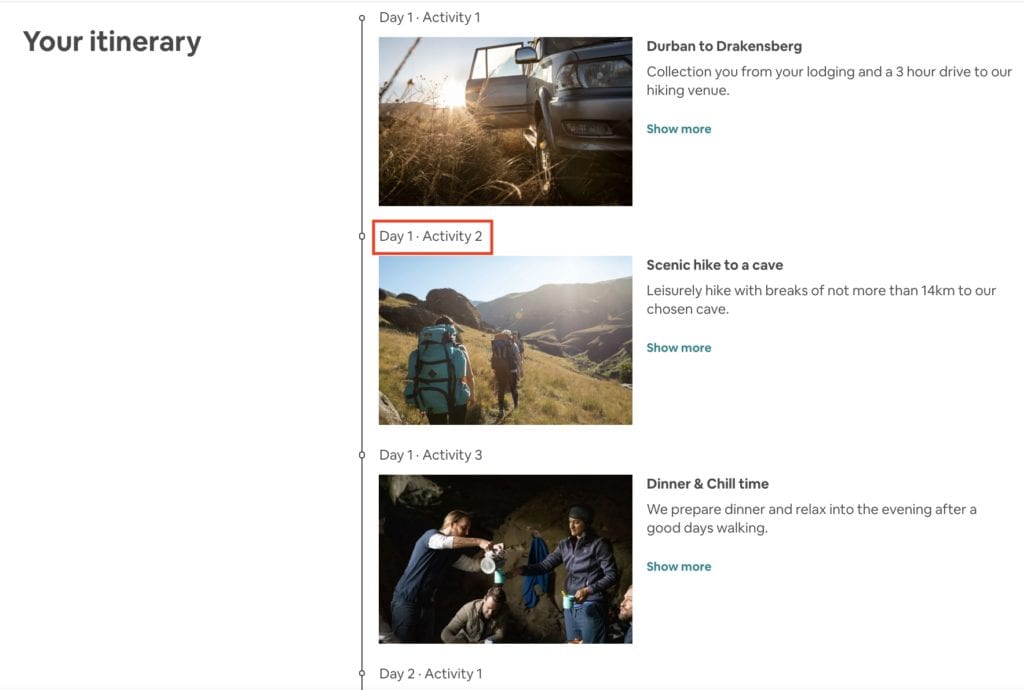The image size is (1024, 690).
Task: View the 4x4 vehicle photo for Day 1 Activity 1
Action: tap(505, 121)
